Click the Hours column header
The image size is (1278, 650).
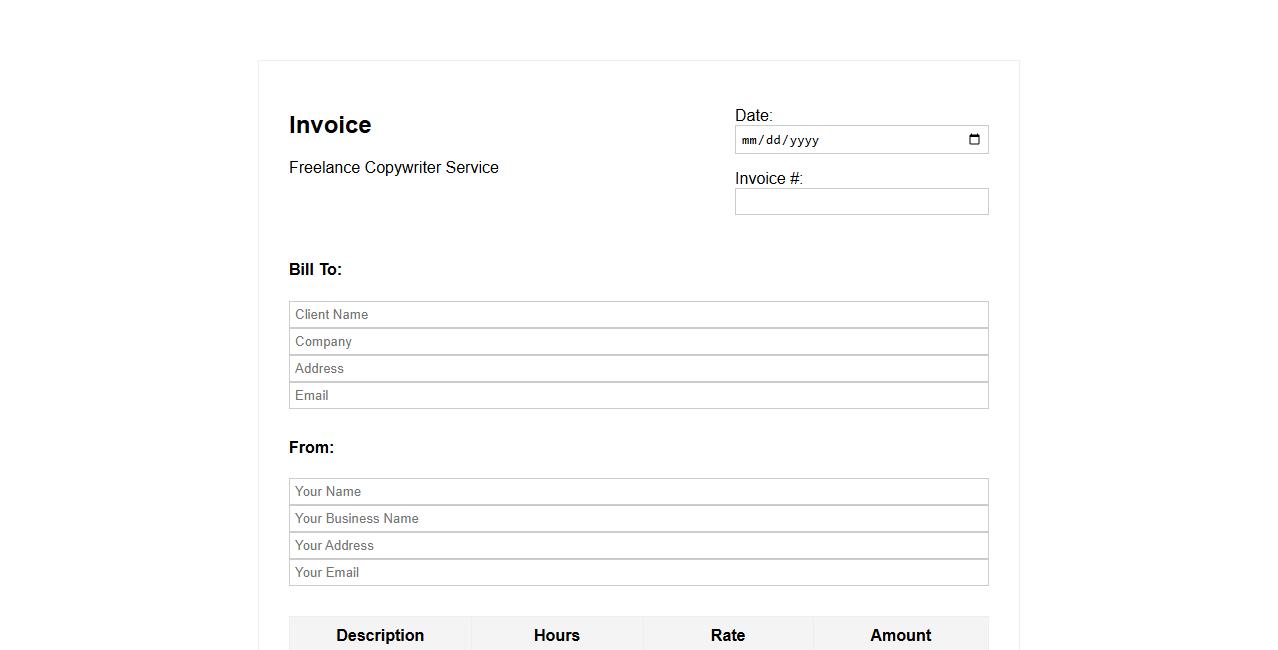point(557,635)
